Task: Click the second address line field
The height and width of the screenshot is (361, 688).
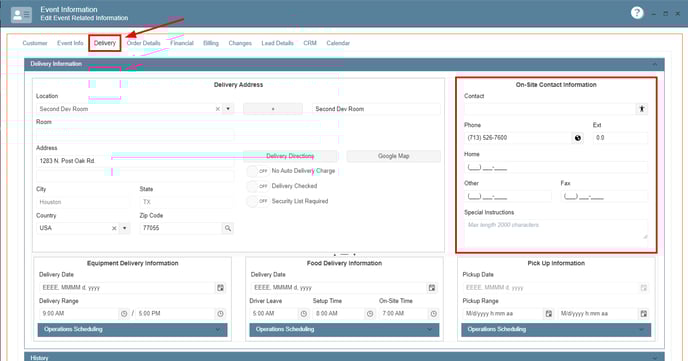Action: tap(135, 175)
